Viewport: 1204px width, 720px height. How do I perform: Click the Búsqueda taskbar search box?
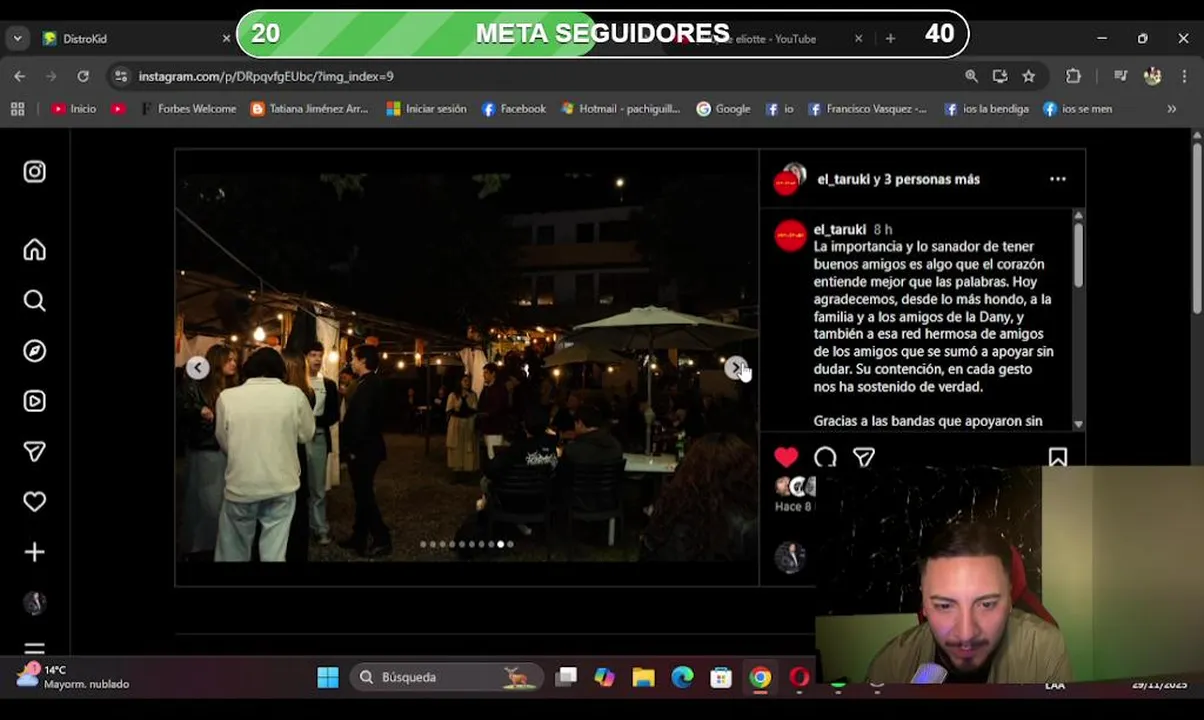coord(446,677)
